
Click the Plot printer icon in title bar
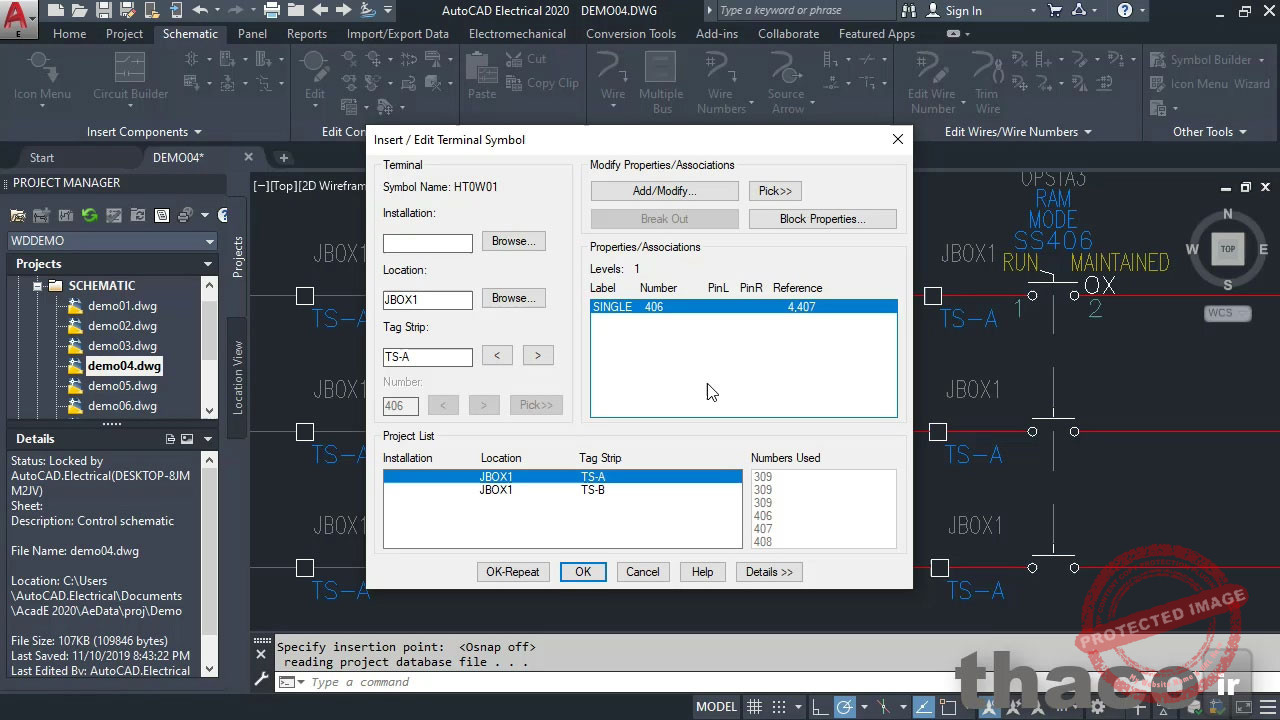pyautogui.click(x=272, y=11)
